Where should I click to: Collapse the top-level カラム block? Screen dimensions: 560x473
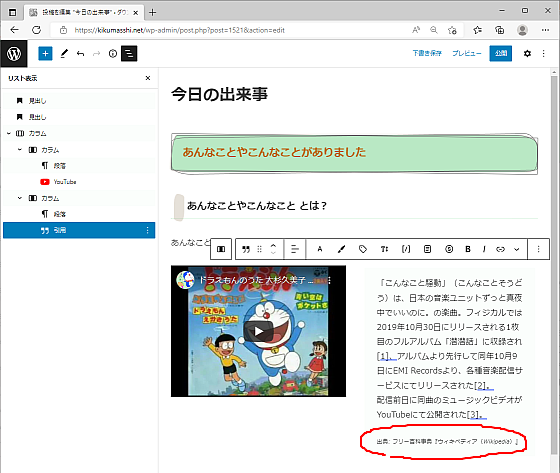coord(9,133)
